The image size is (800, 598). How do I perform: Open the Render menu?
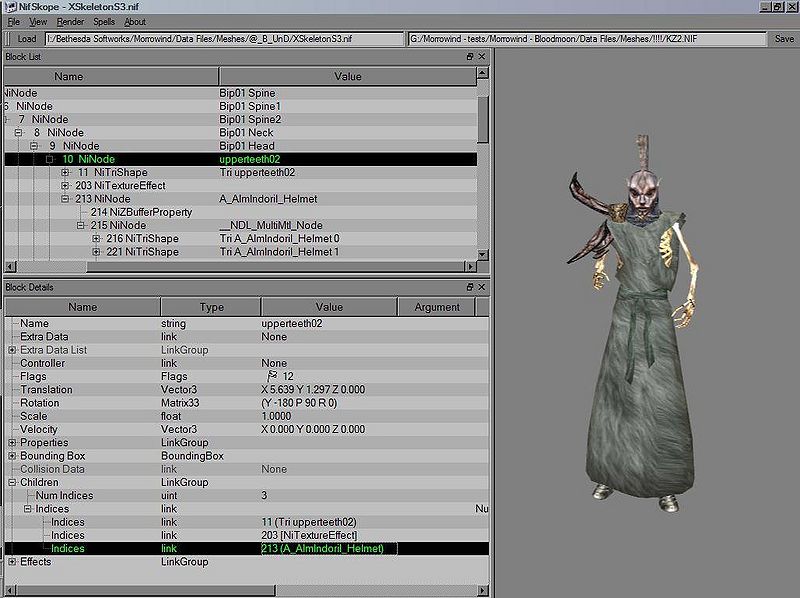tap(70, 22)
